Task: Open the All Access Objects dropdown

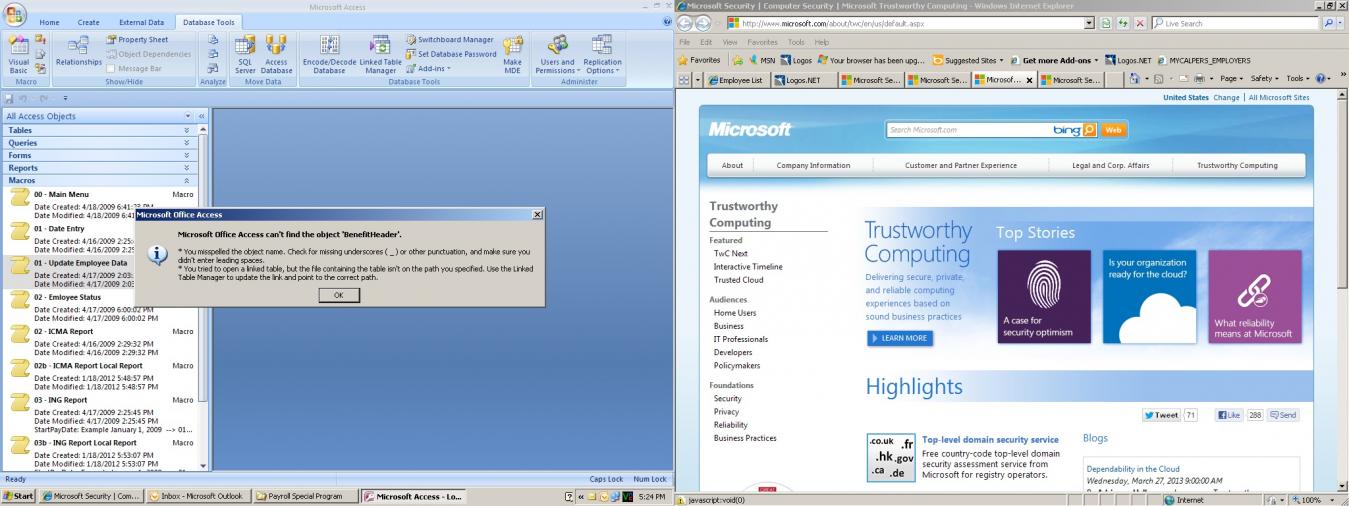Action: point(186,116)
